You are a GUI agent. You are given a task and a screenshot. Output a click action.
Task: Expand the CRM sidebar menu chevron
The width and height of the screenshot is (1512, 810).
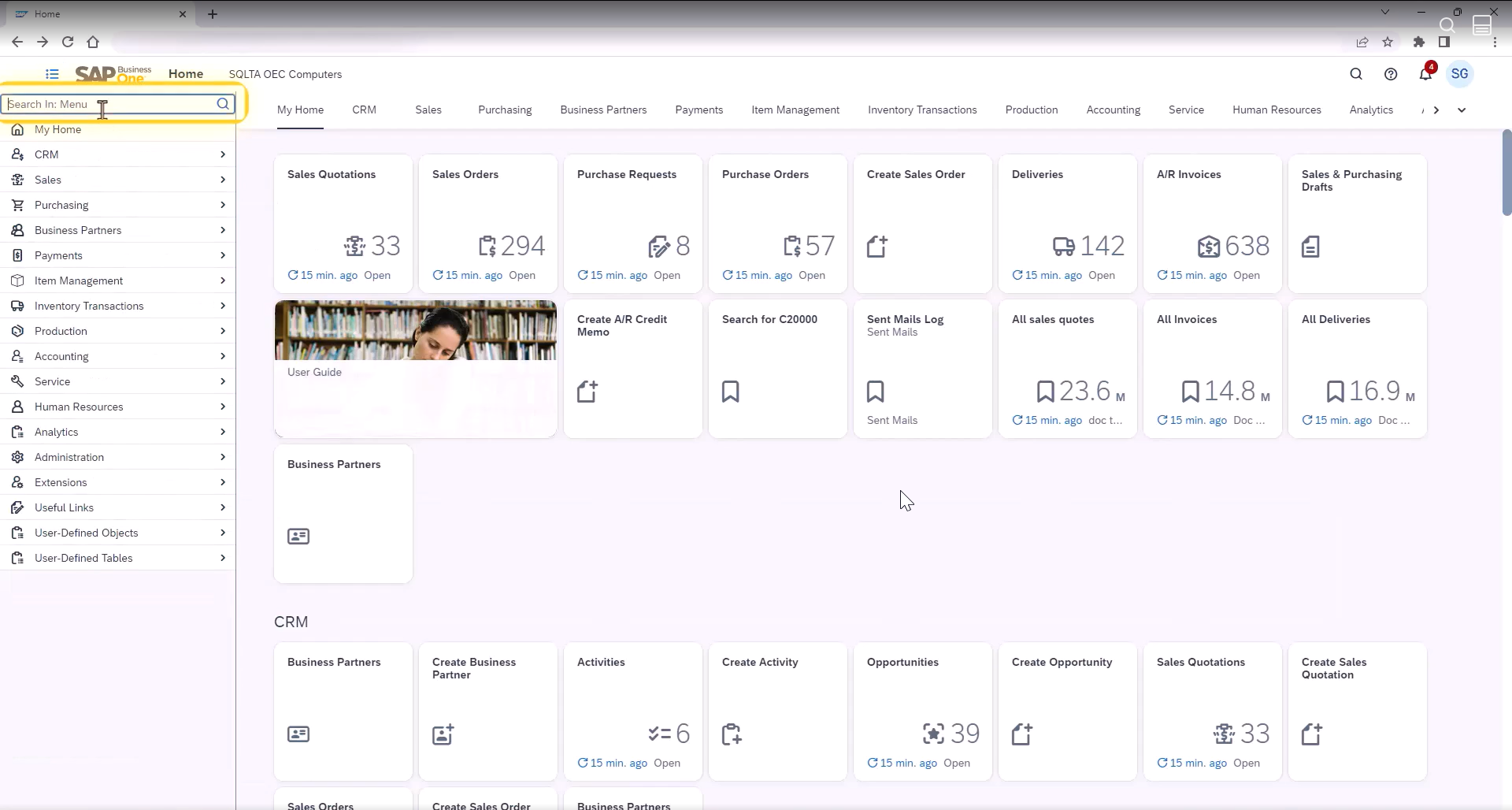coord(223,154)
